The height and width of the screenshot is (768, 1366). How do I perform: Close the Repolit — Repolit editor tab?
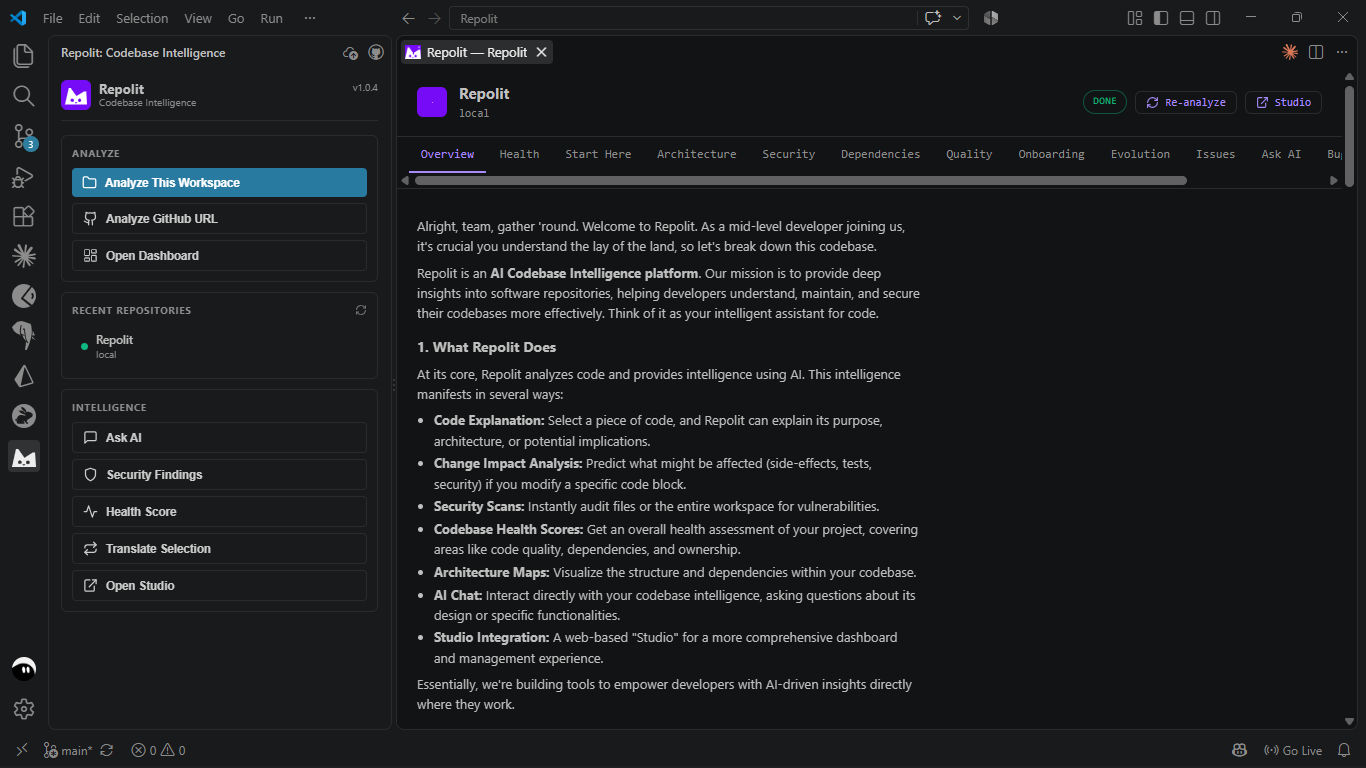(x=541, y=52)
